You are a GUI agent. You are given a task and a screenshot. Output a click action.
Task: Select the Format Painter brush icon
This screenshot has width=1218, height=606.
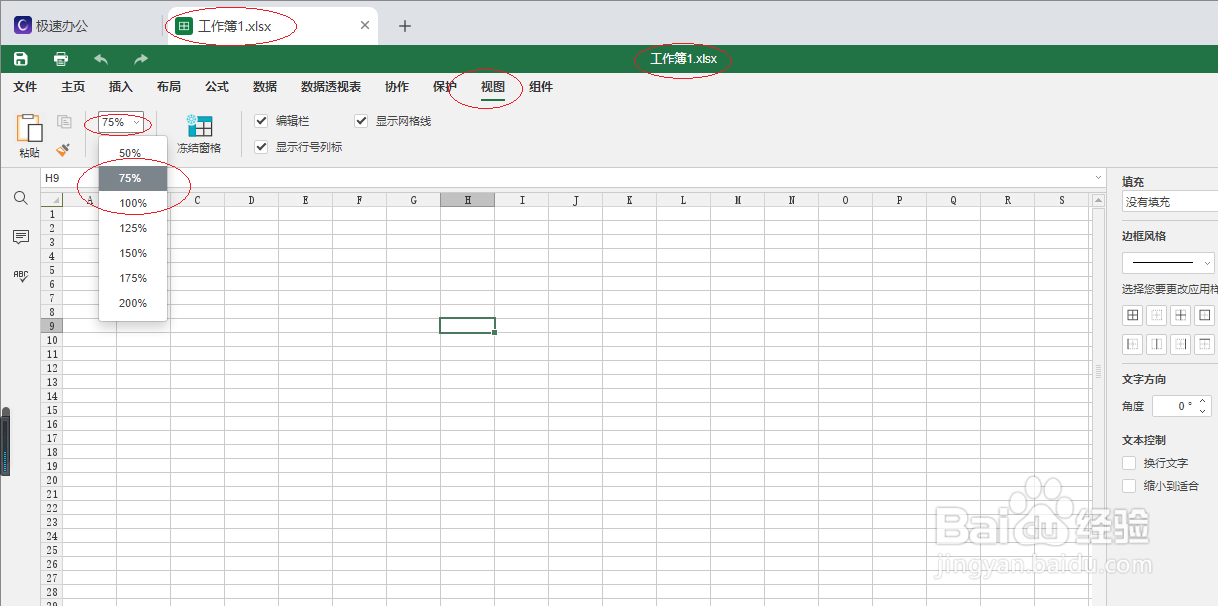pyautogui.click(x=62, y=150)
